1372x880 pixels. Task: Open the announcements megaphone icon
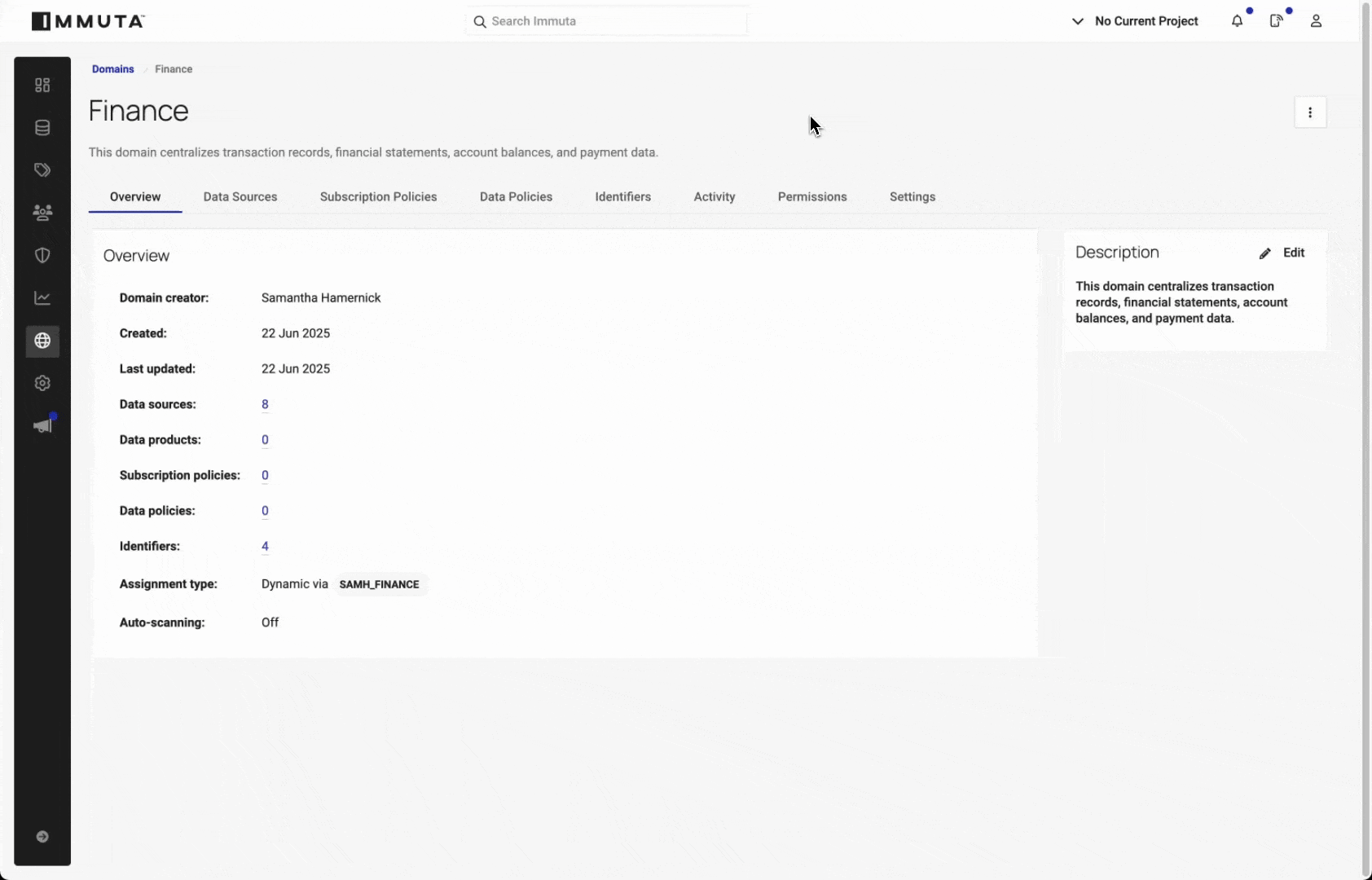click(x=43, y=425)
